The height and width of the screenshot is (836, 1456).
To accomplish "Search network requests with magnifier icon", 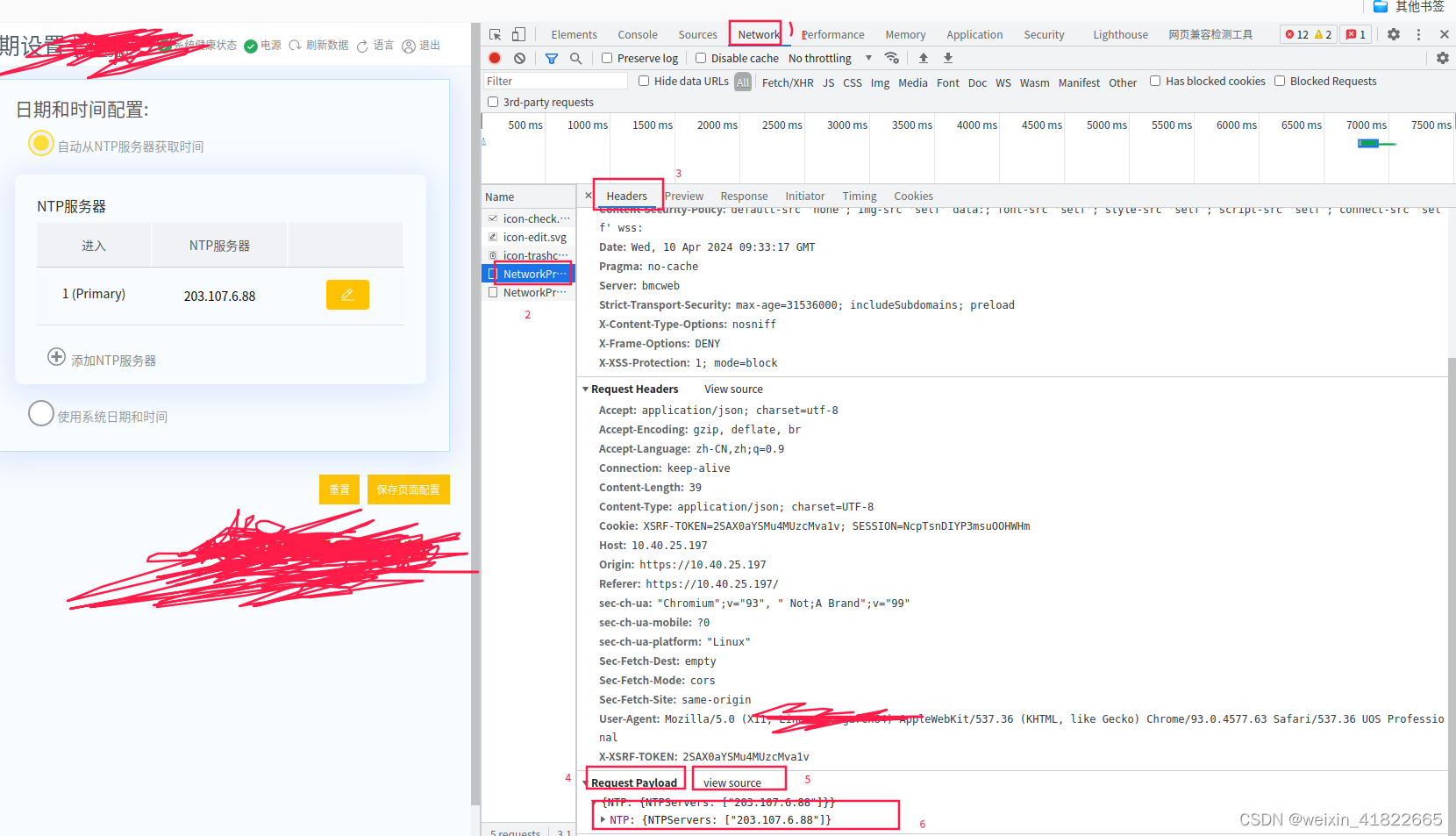I will click(x=575, y=57).
